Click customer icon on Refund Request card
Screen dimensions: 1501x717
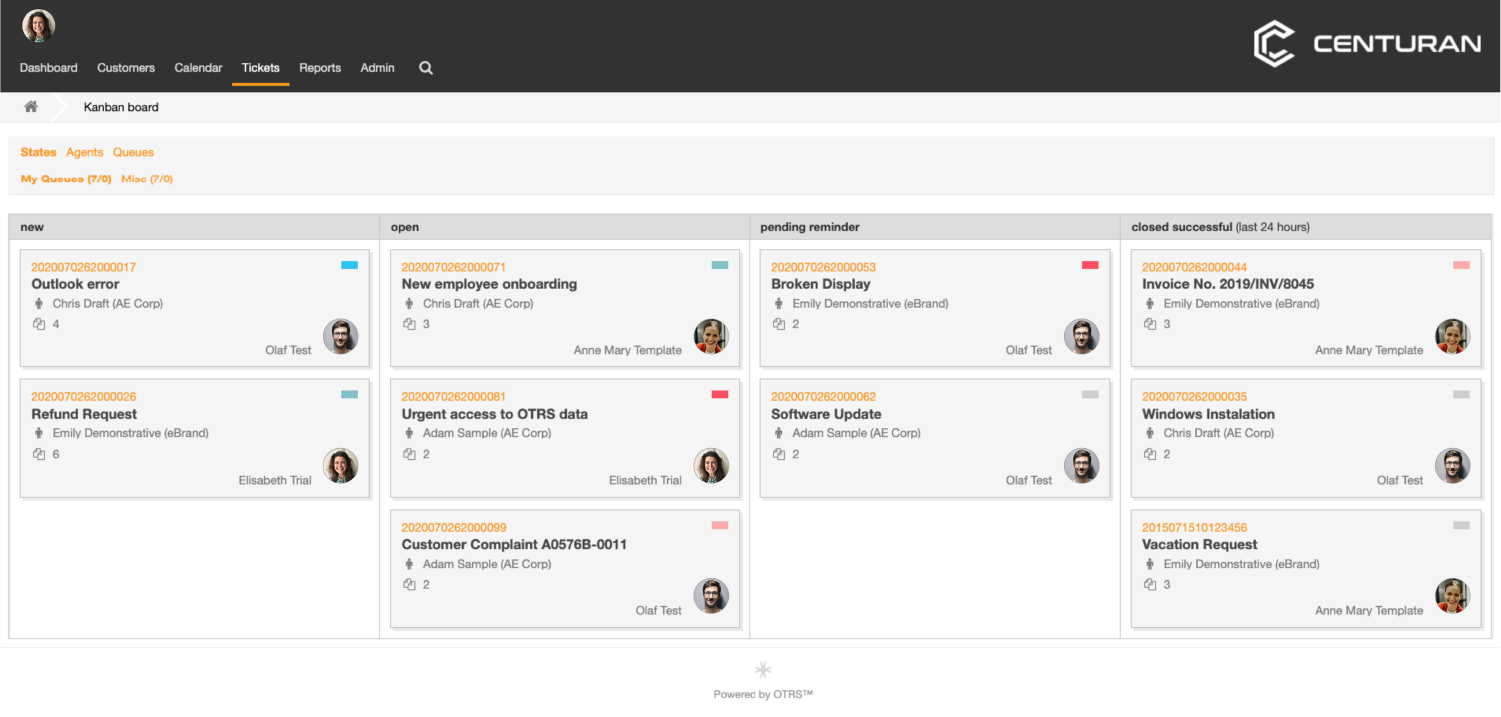(x=39, y=433)
